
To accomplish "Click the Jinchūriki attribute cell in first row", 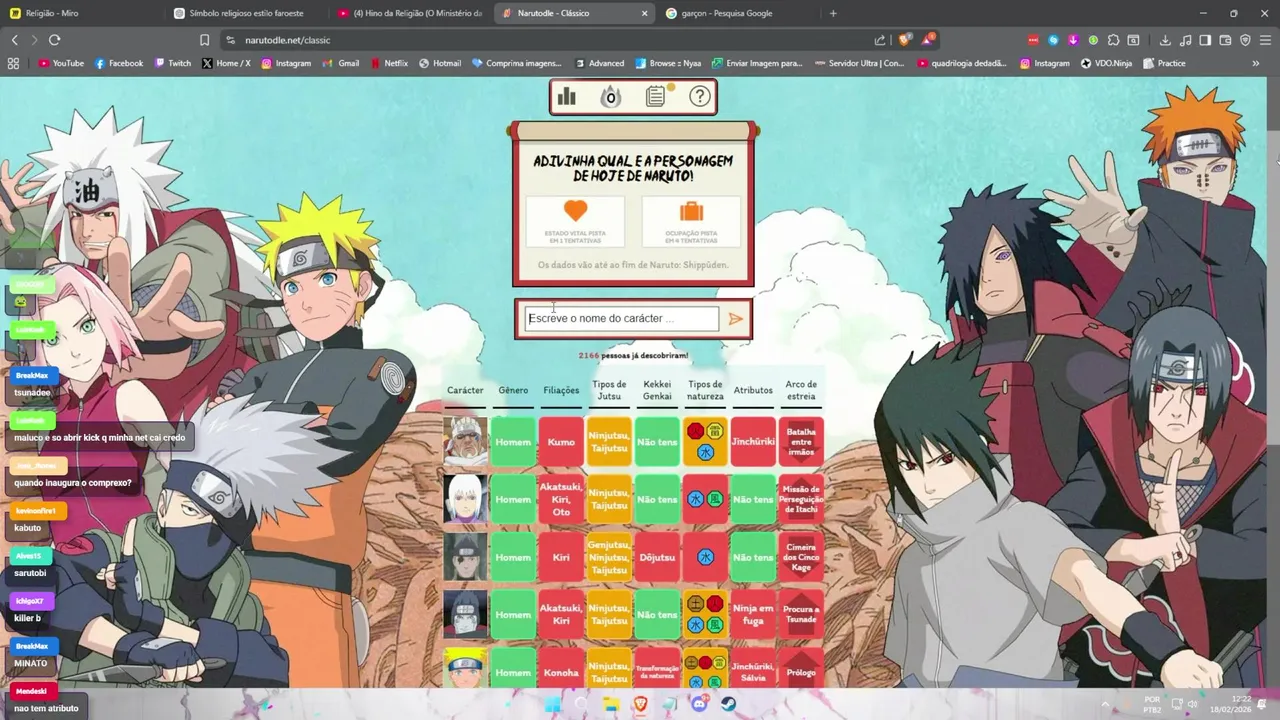I will [x=753, y=442].
